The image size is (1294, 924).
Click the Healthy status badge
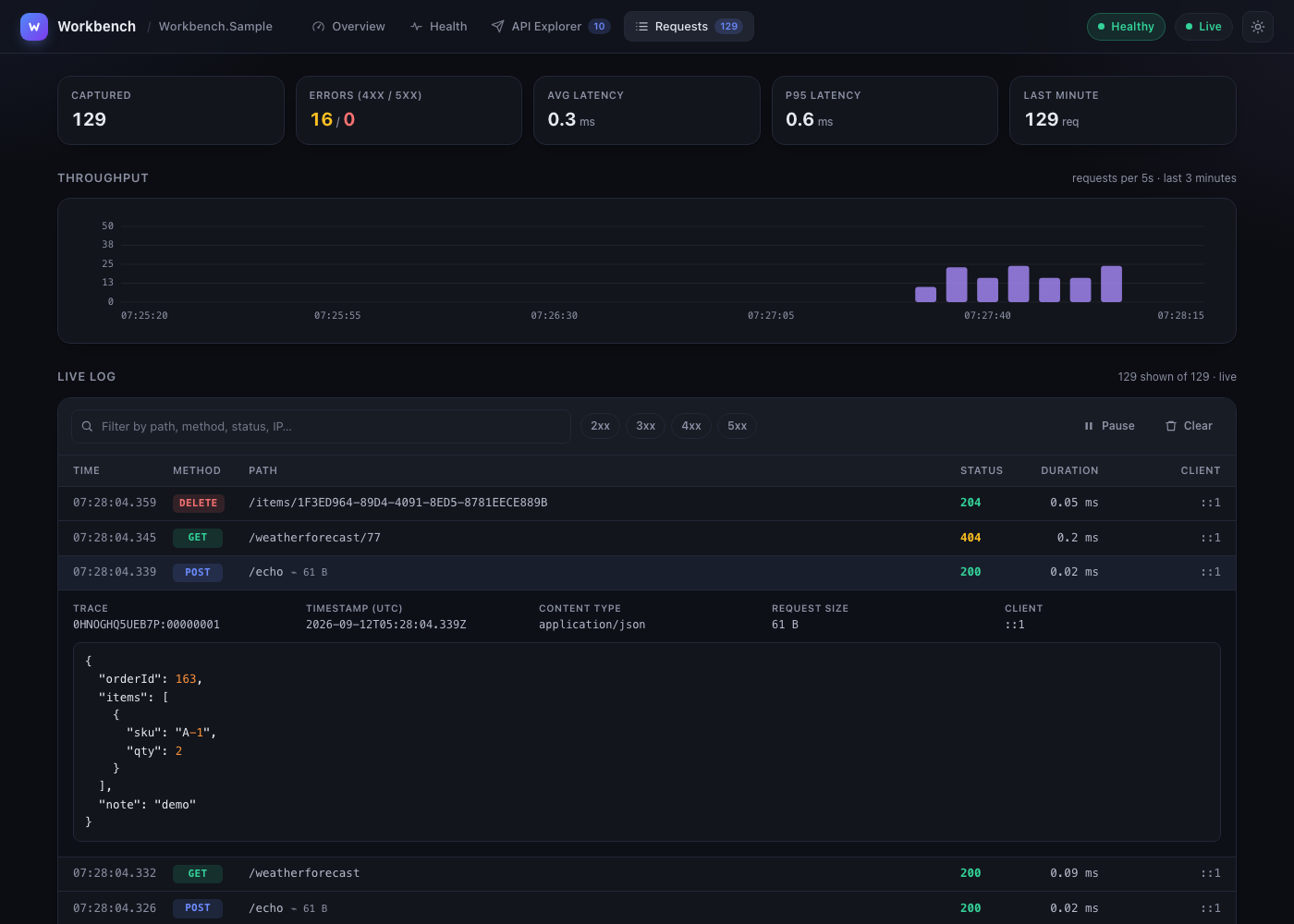coord(1126,27)
